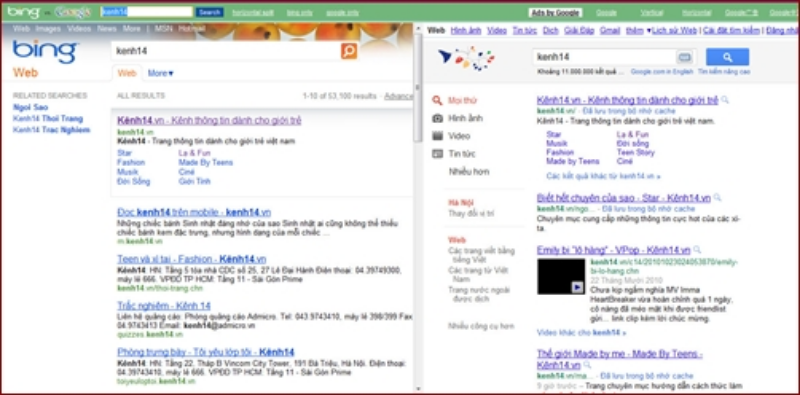800x395 pixels.
Task: Click preview magnifier beside Biết hết chuyện của sao result
Action: click(717, 198)
